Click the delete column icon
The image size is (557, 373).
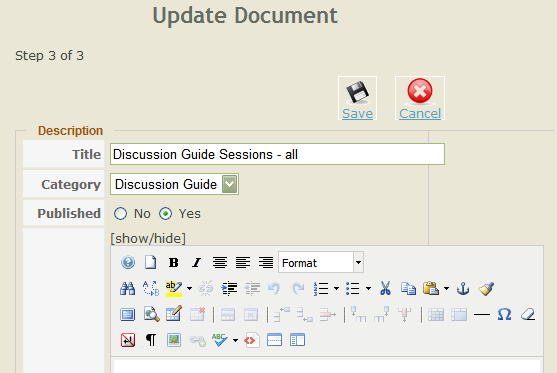pos(405,315)
